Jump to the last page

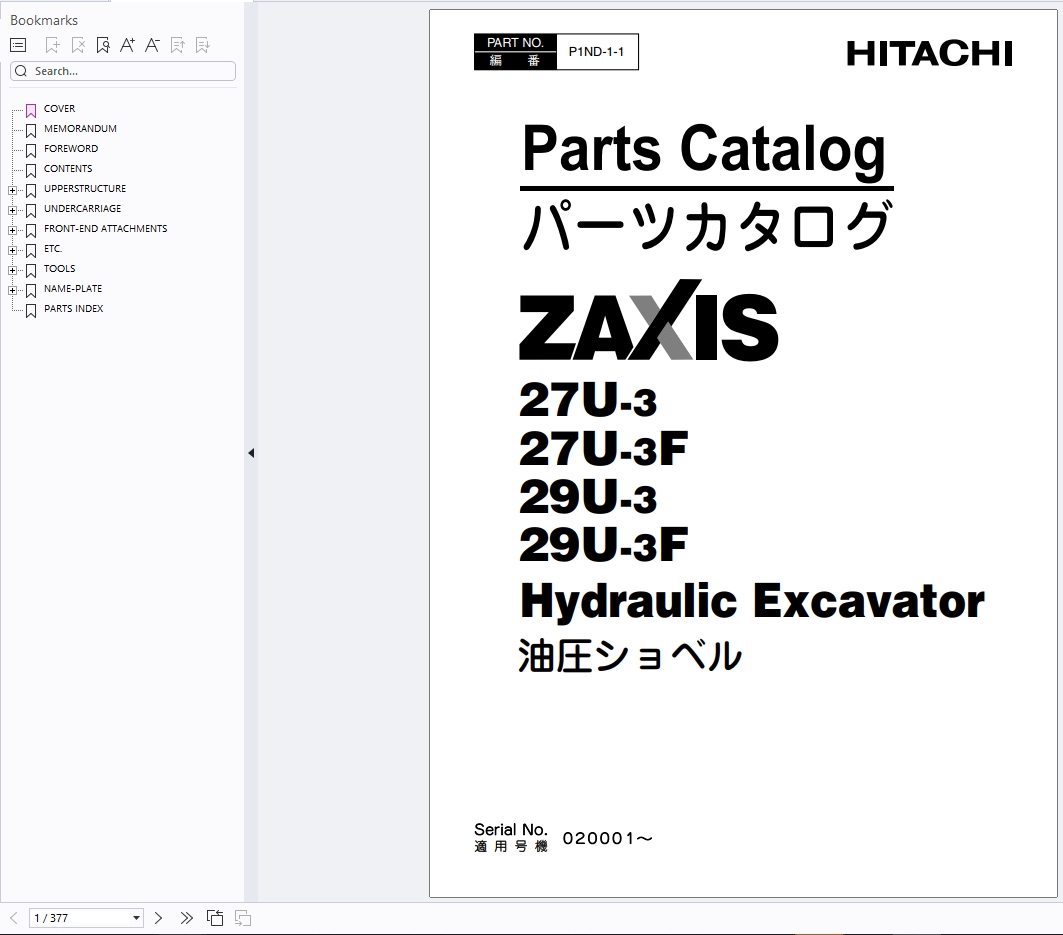pos(186,918)
